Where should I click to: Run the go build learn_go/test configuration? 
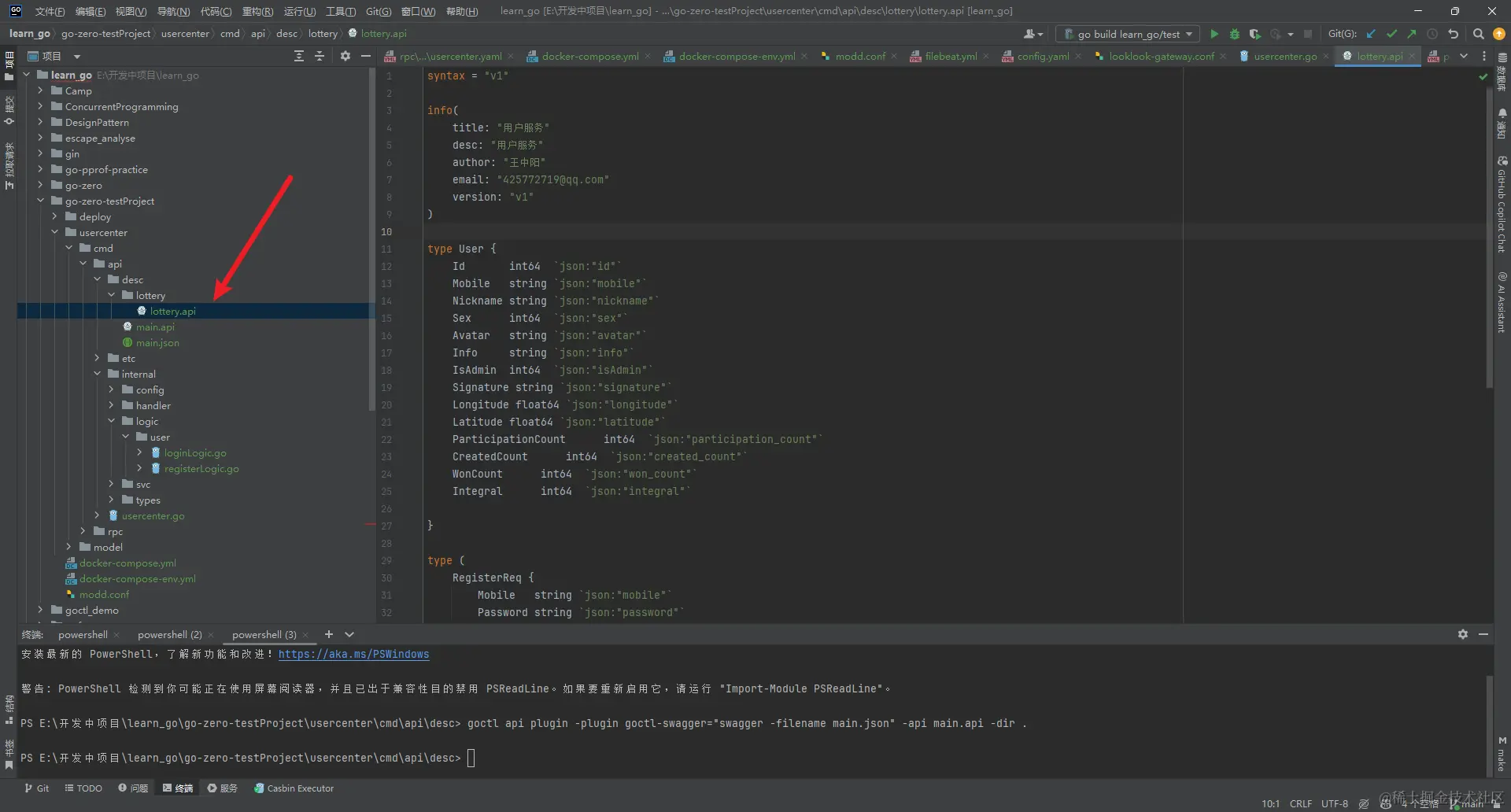click(1214, 34)
